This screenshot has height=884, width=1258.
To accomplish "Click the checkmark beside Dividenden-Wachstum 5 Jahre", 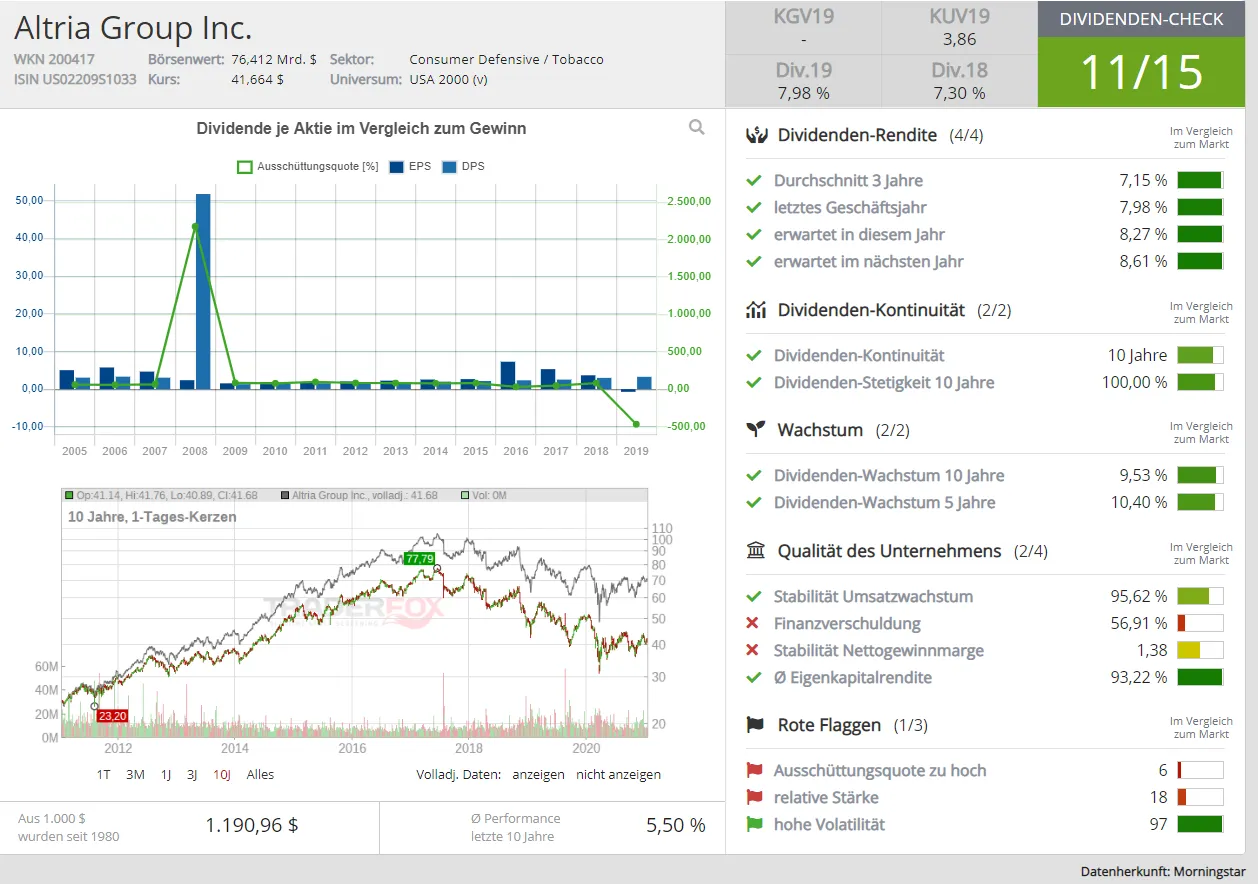I will point(754,502).
